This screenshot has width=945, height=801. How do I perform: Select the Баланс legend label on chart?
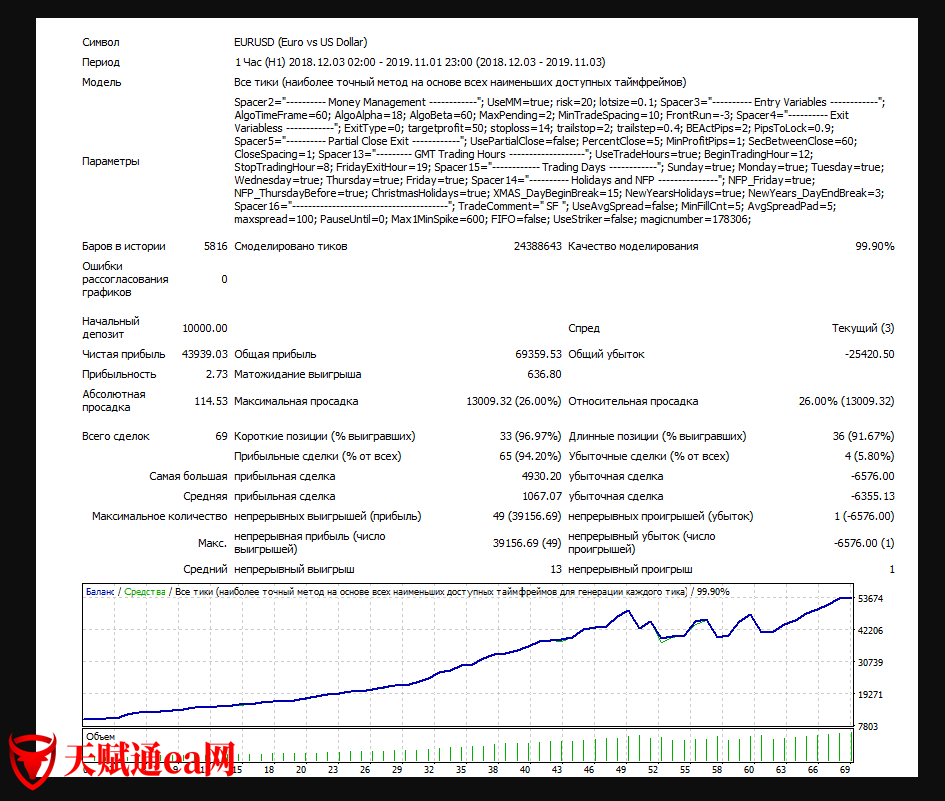point(100,592)
